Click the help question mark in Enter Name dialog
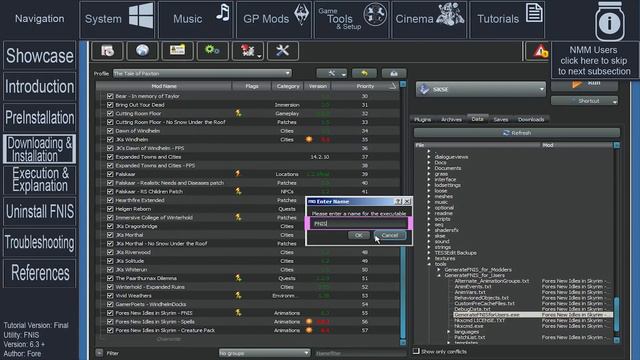Viewport: 640px width, 360px height. tap(398, 201)
